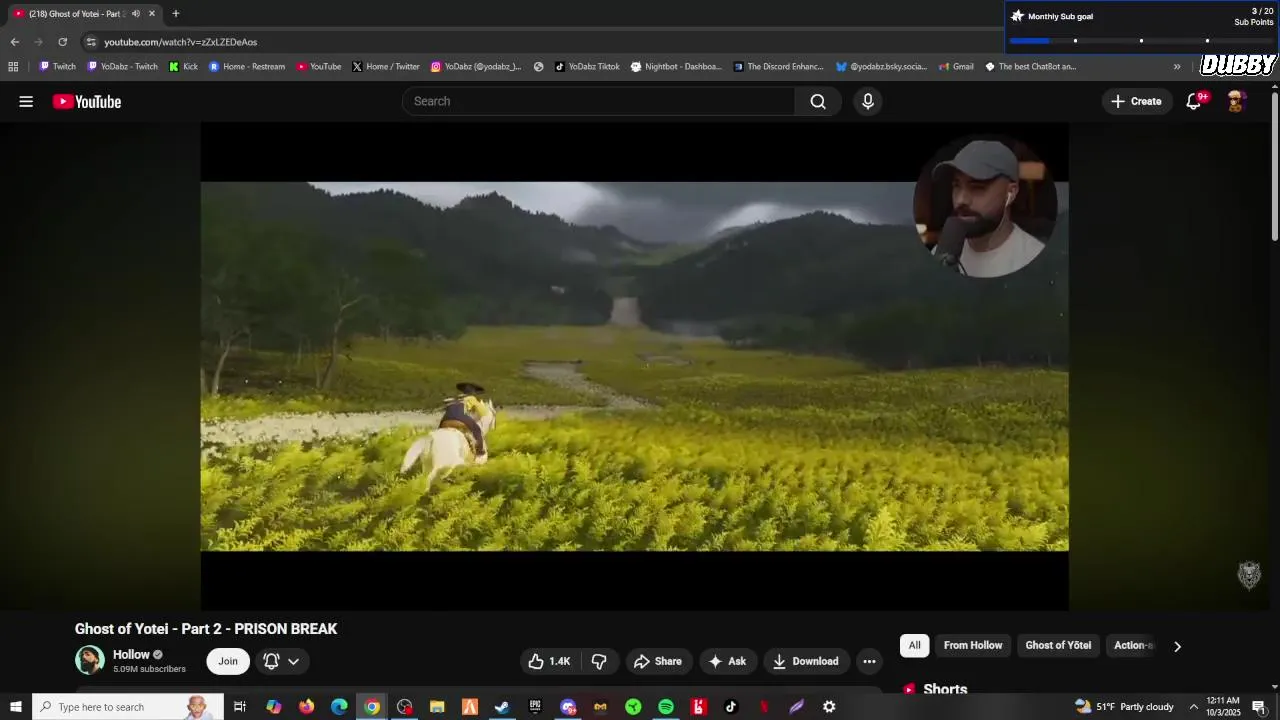The width and height of the screenshot is (1280, 720).
Task: Select the All filter chip
Action: point(914,645)
